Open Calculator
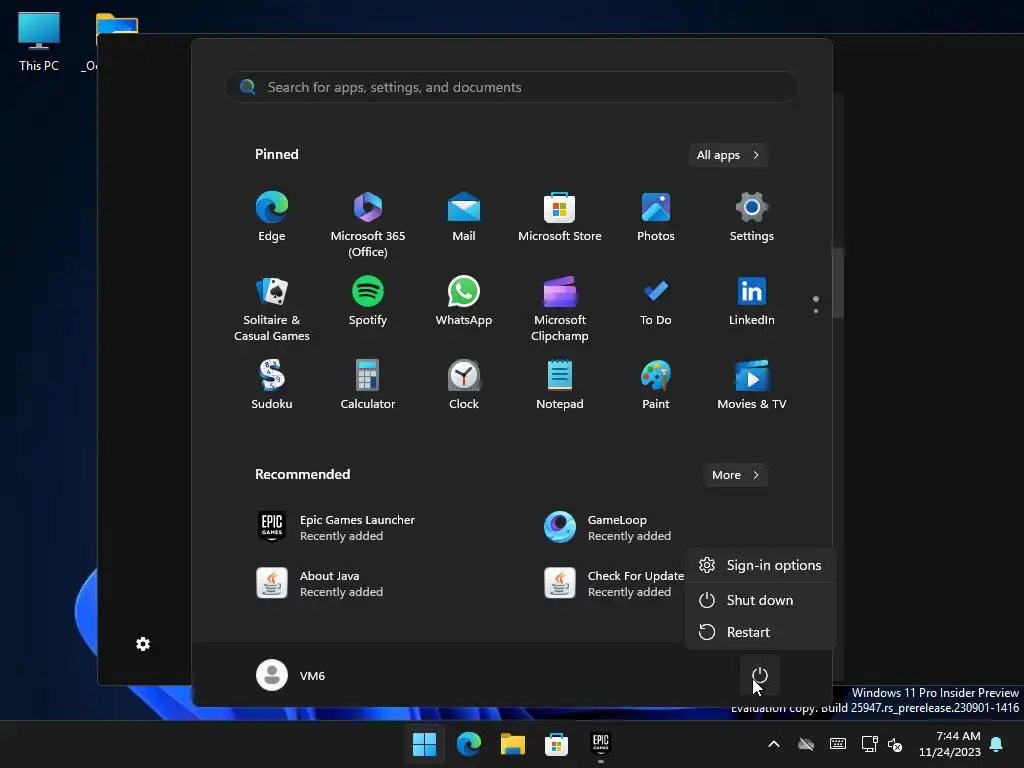Screen dimensions: 1024x768 tap(368, 385)
